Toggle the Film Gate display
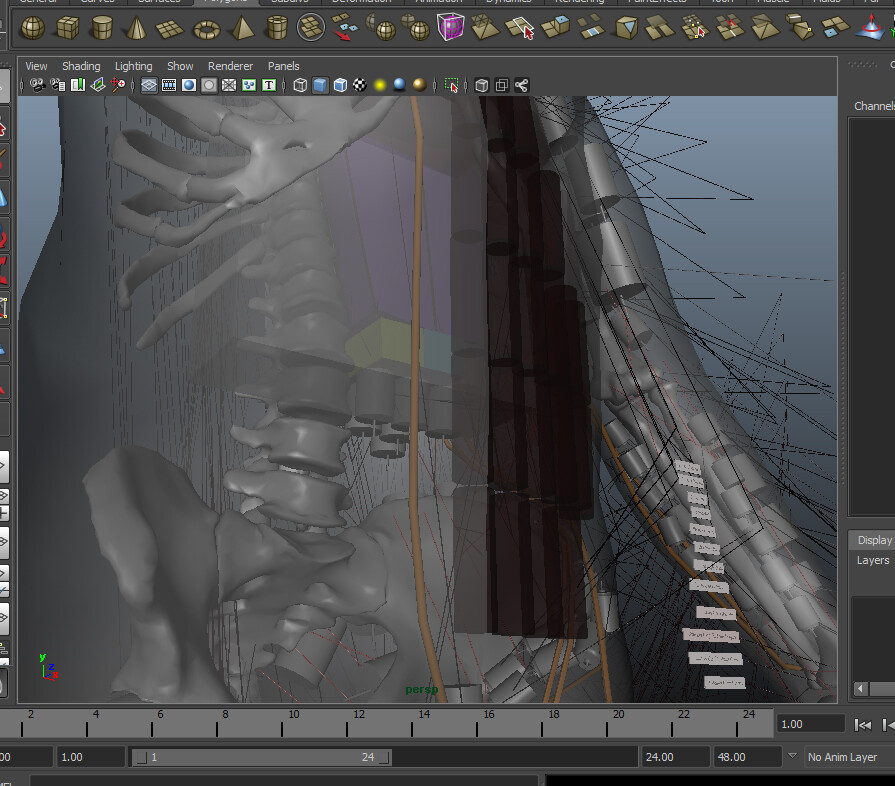Image resolution: width=895 pixels, height=786 pixels. pyautogui.click(x=168, y=86)
